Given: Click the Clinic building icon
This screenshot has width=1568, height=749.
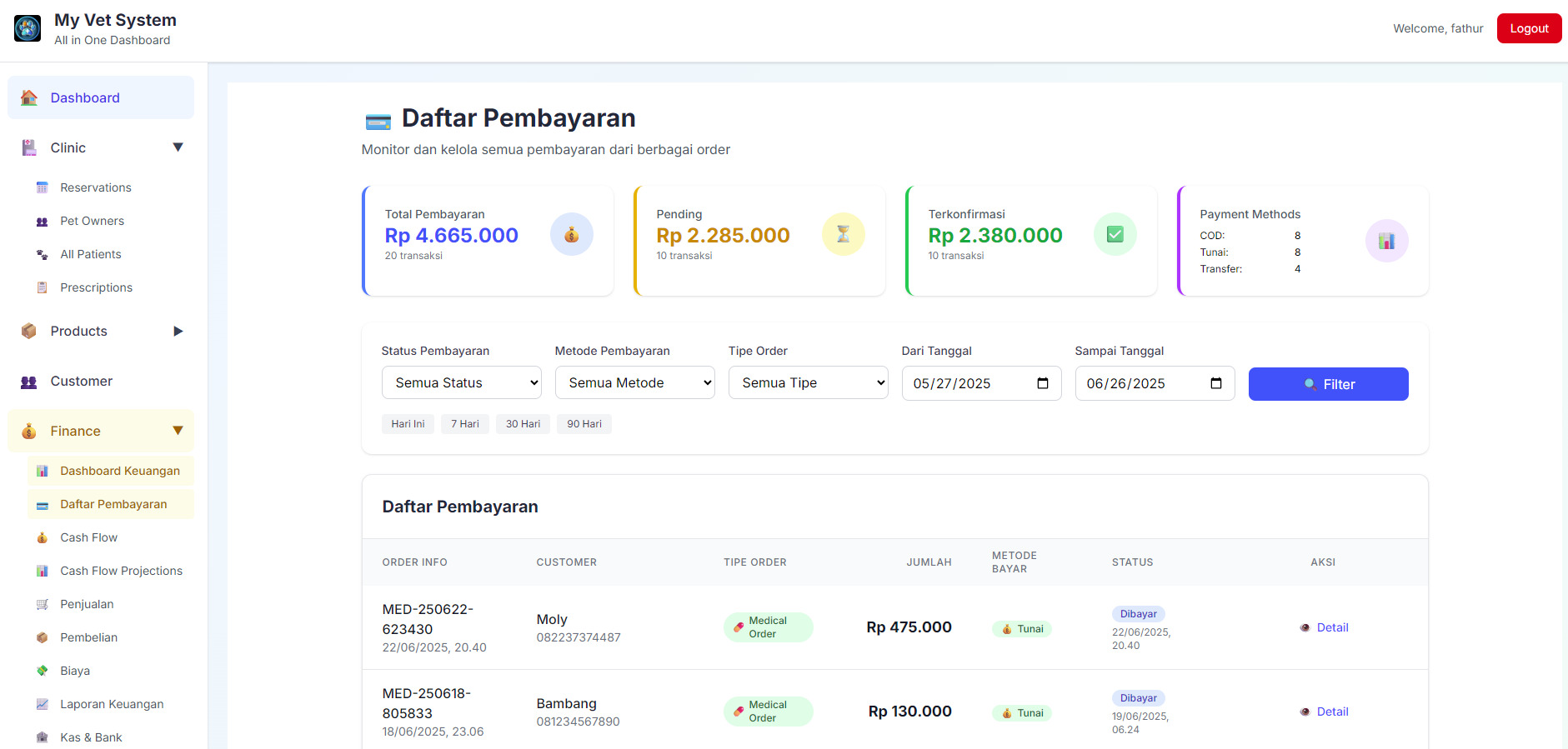Looking at the screenshot, I should click(29, 147).
